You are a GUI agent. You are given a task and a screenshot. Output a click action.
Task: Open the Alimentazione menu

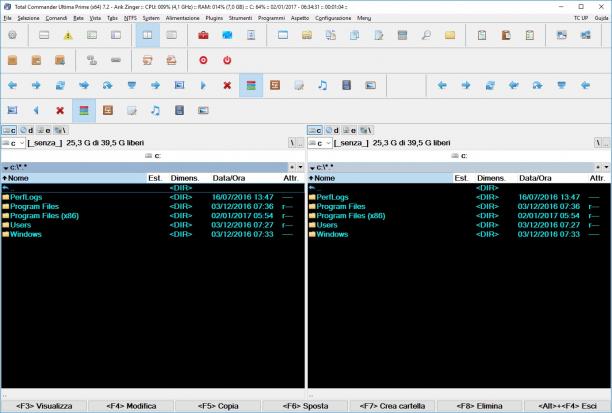coord(182,18)
